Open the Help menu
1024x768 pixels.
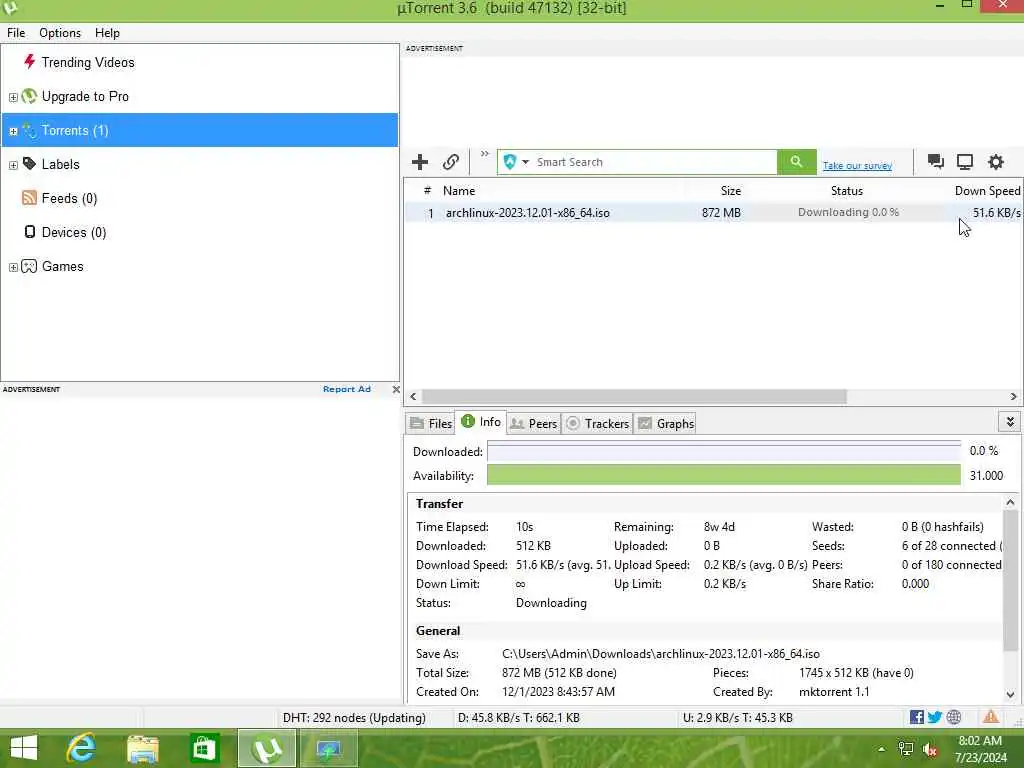tap(107, 33)
